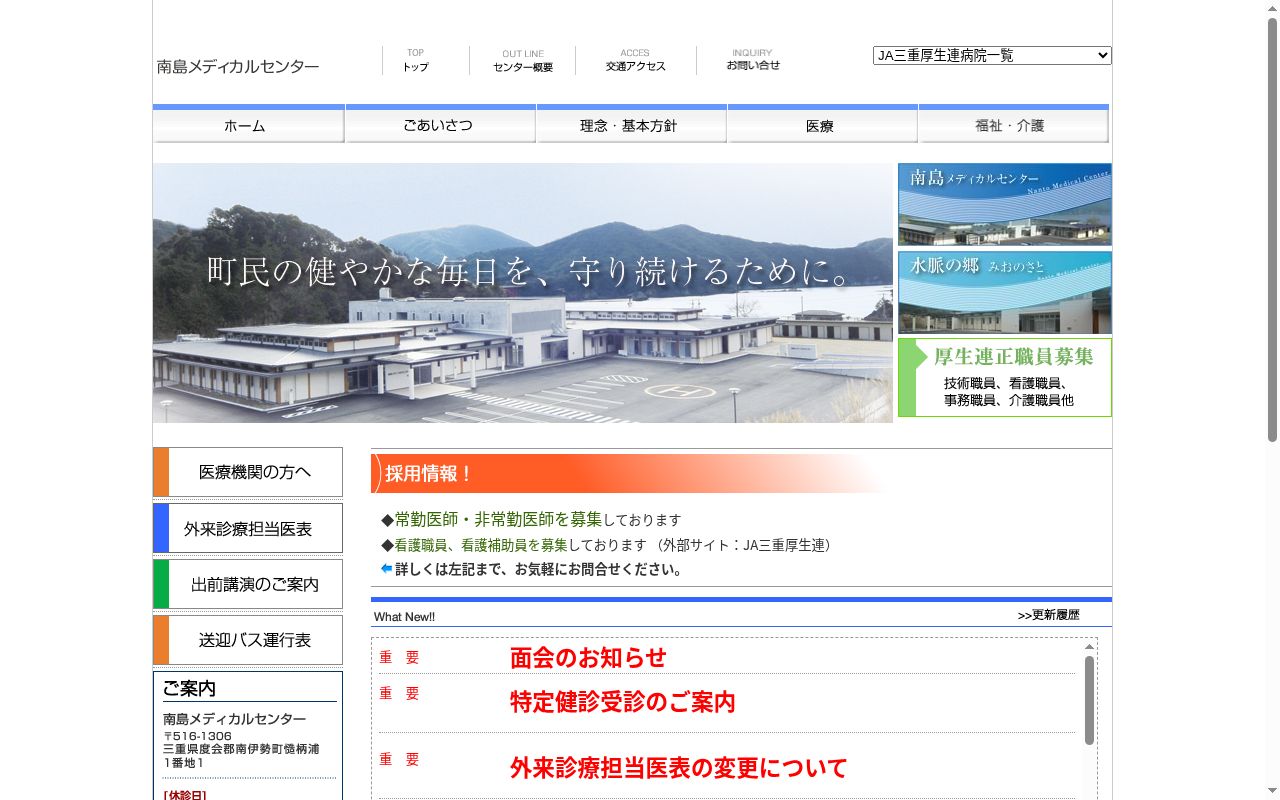Open 水脈の郷 みおのさと banner
The image size is (1280, 800).
click(1005, 292)
